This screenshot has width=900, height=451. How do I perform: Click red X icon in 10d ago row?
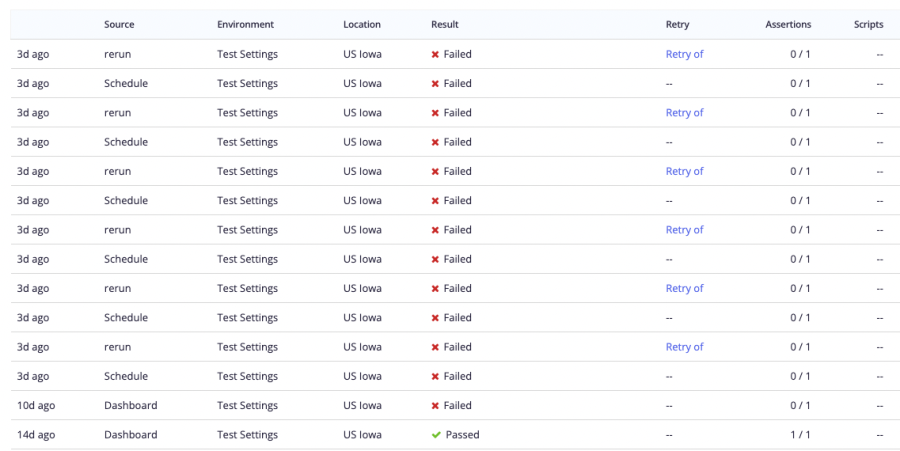click(436, 406)
